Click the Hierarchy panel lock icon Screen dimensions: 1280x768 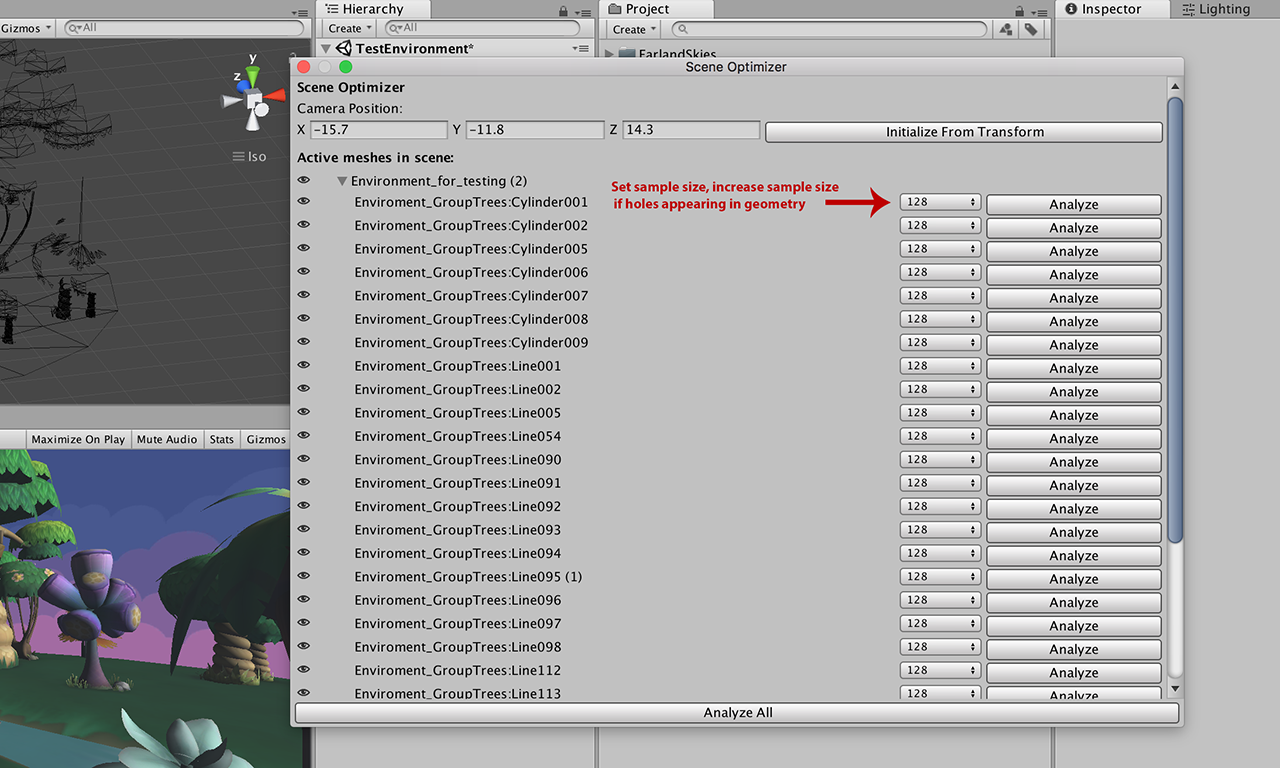click(x=565, y=10)
